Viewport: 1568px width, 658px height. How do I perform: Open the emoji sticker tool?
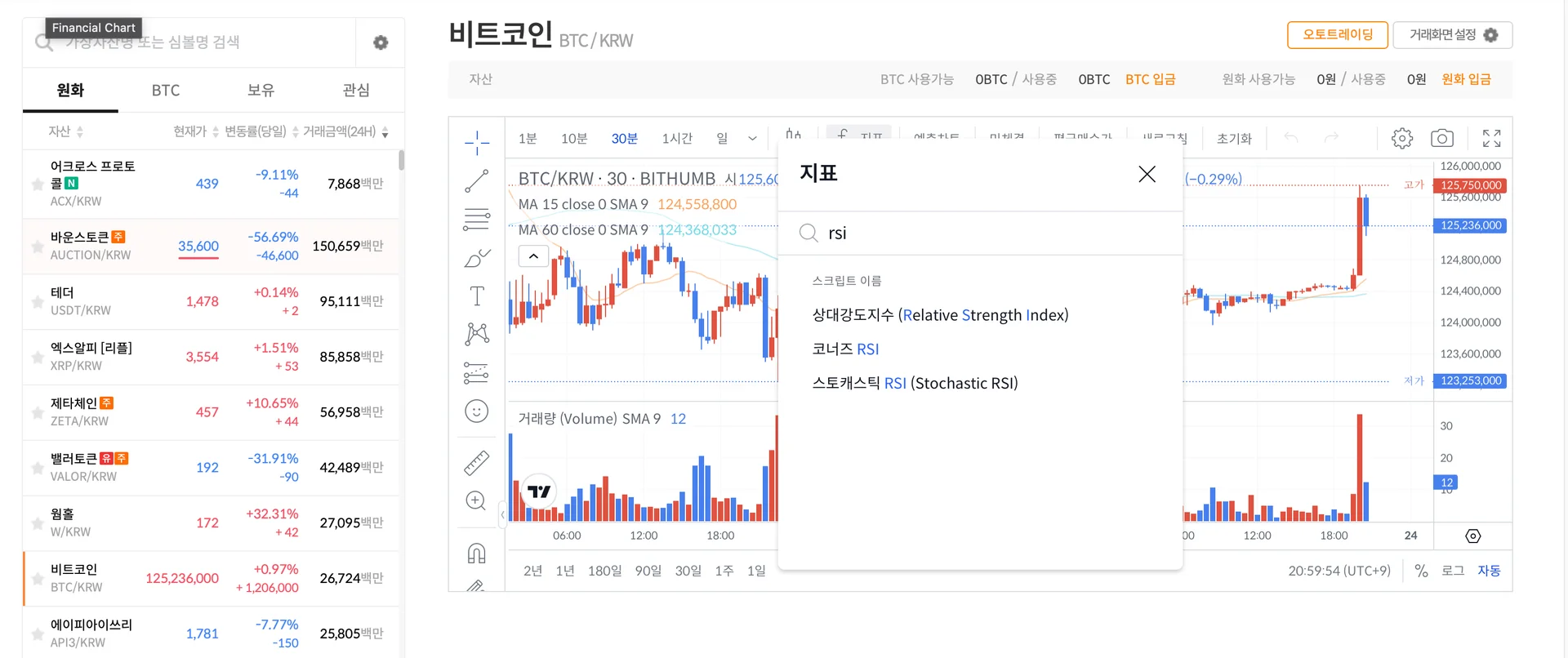[x=476, y=411]
